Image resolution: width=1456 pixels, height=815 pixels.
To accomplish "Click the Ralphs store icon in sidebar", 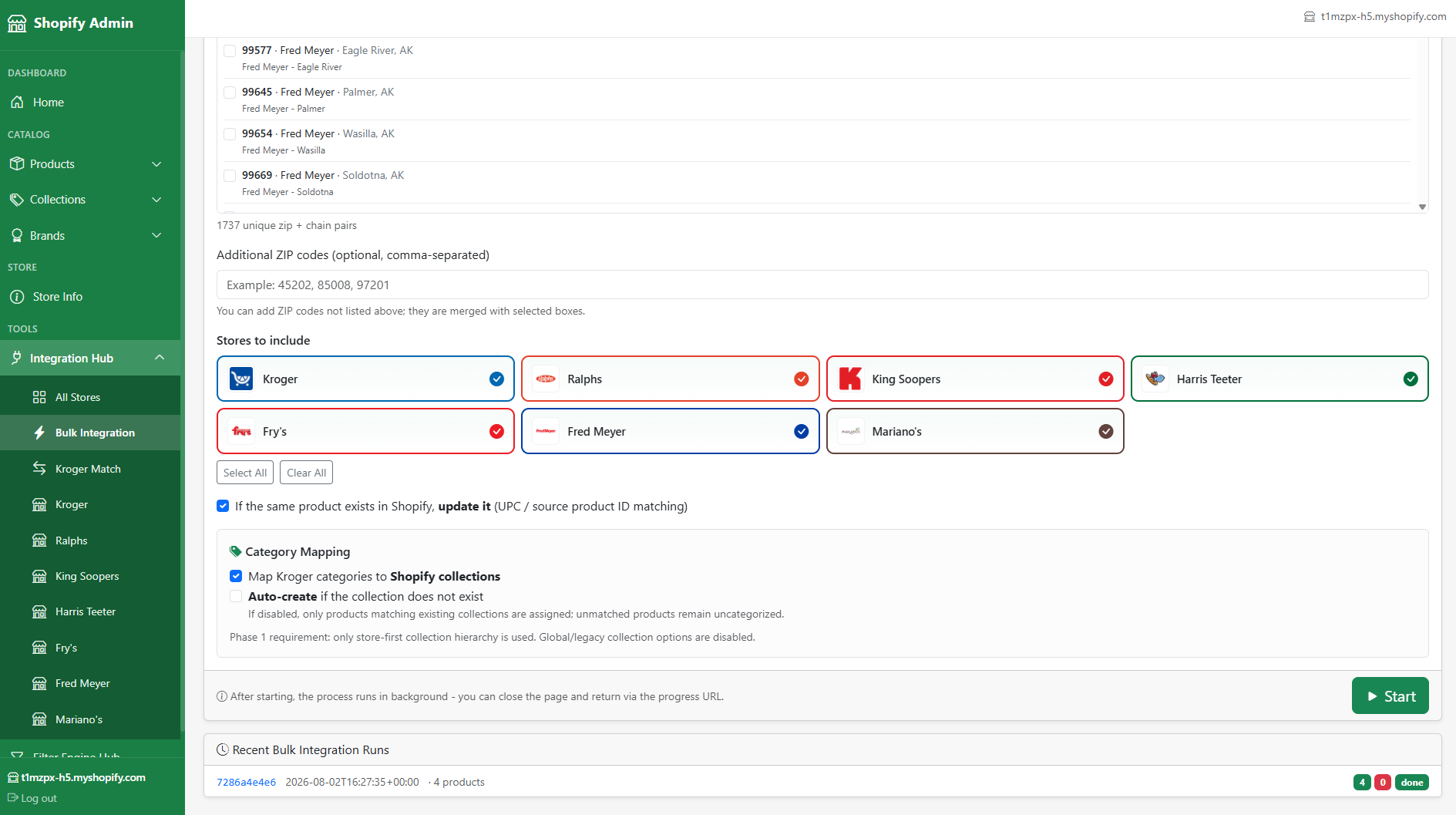I will click(x=39, y=541).
